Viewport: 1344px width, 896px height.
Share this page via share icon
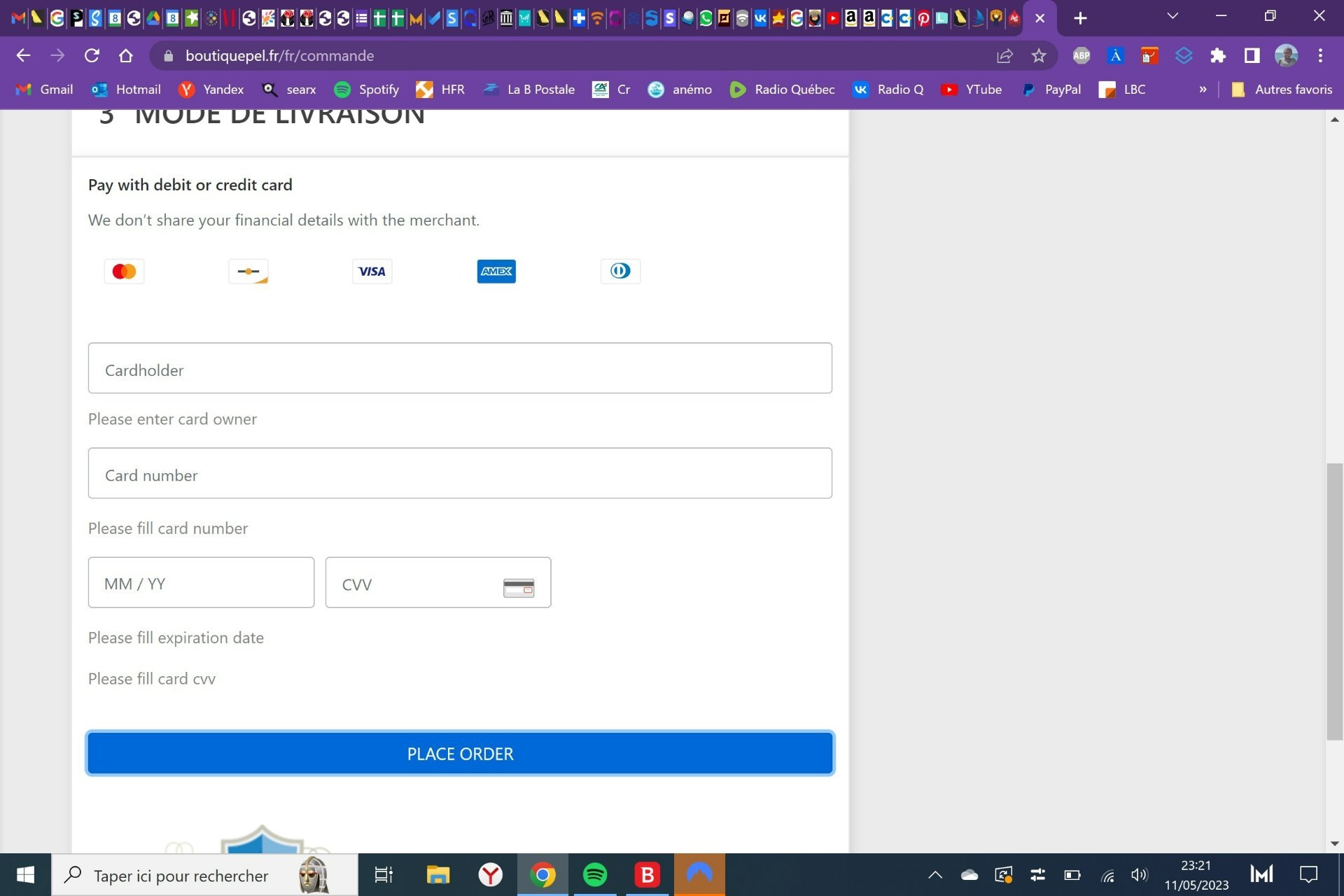point(1004,55)
